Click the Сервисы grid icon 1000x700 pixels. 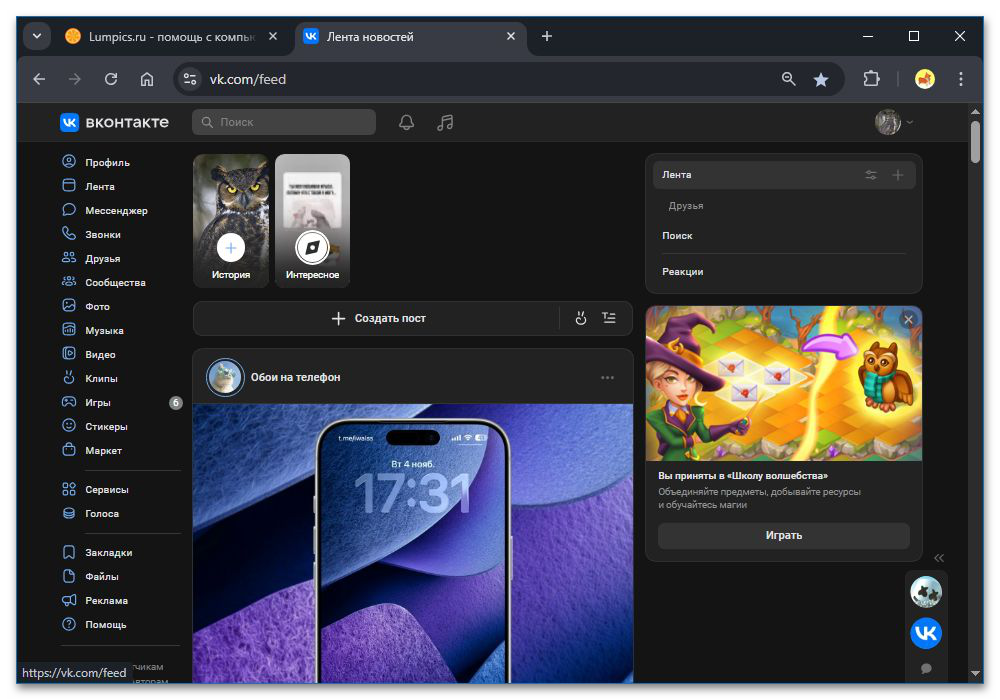[69, 489]
